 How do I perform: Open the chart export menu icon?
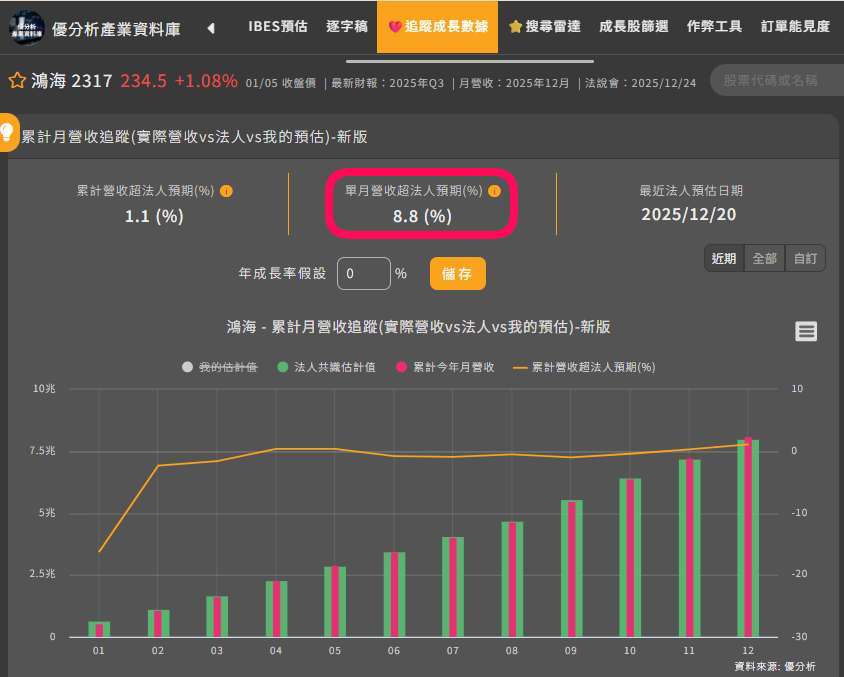pos(806,331)
